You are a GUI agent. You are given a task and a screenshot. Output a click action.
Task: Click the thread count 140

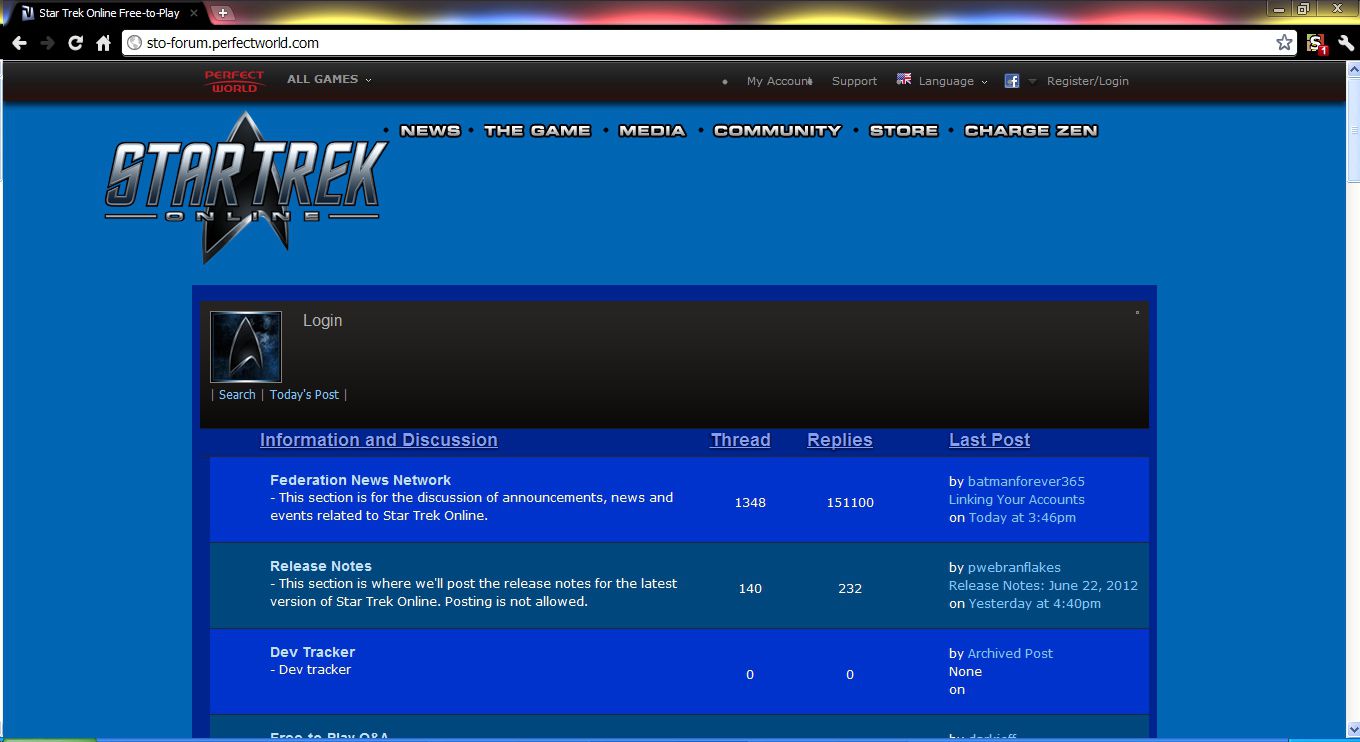[x=750, y=588]
